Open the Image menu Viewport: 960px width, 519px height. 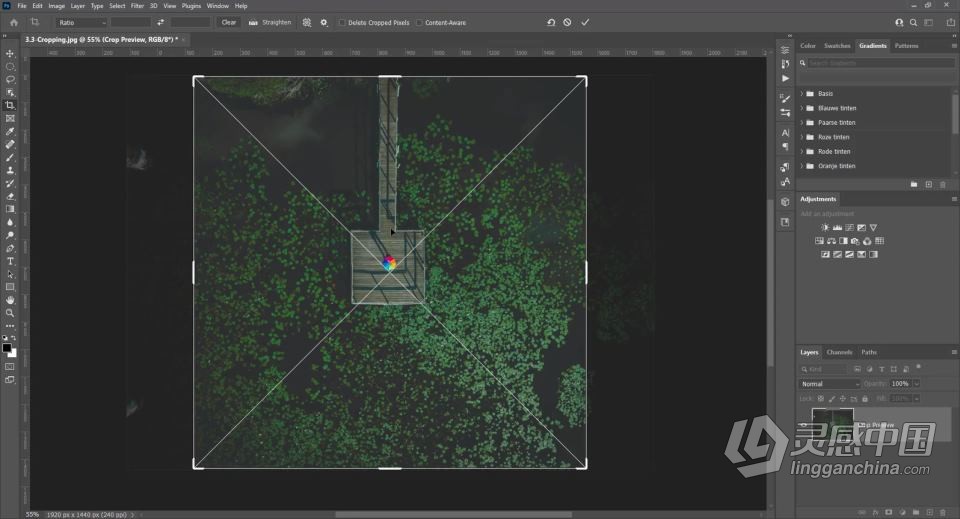pyautogui.click(x=56, y=6)
